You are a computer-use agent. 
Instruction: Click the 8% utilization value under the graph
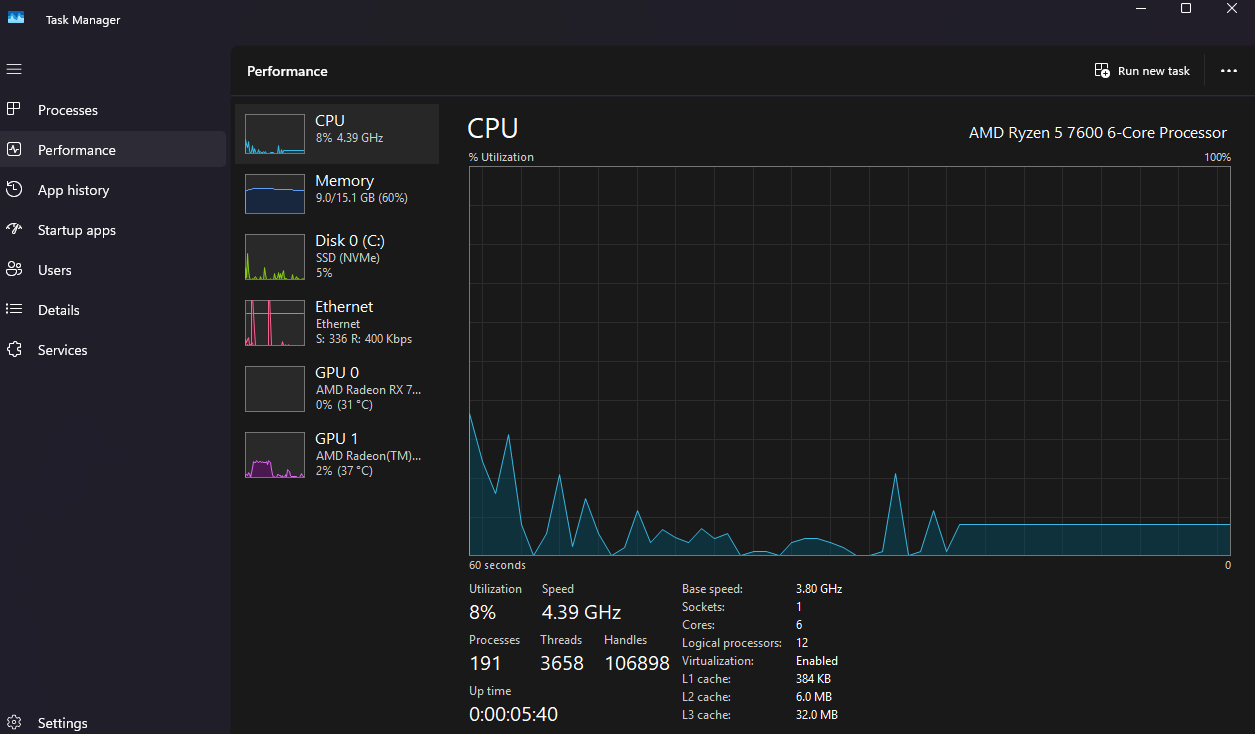point(482,612)
